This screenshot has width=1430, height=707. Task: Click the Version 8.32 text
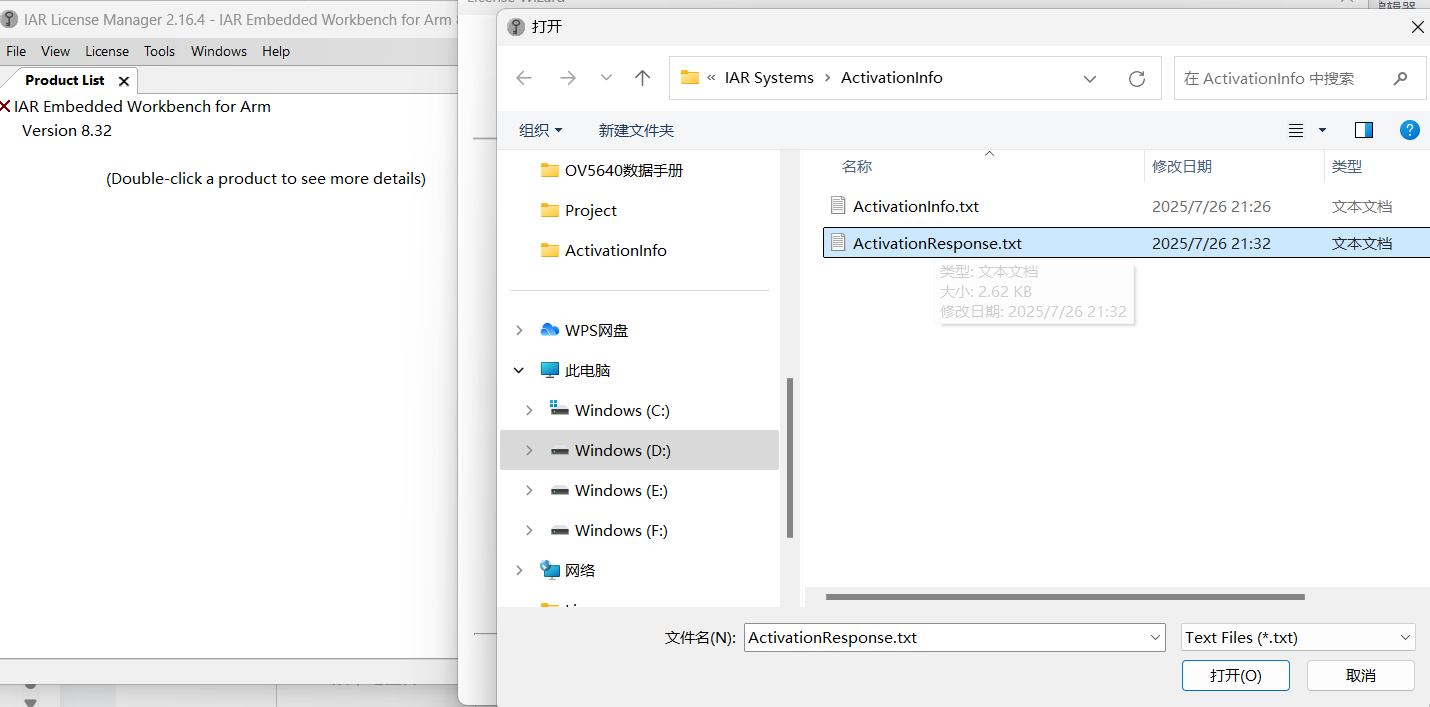(67, 130)
